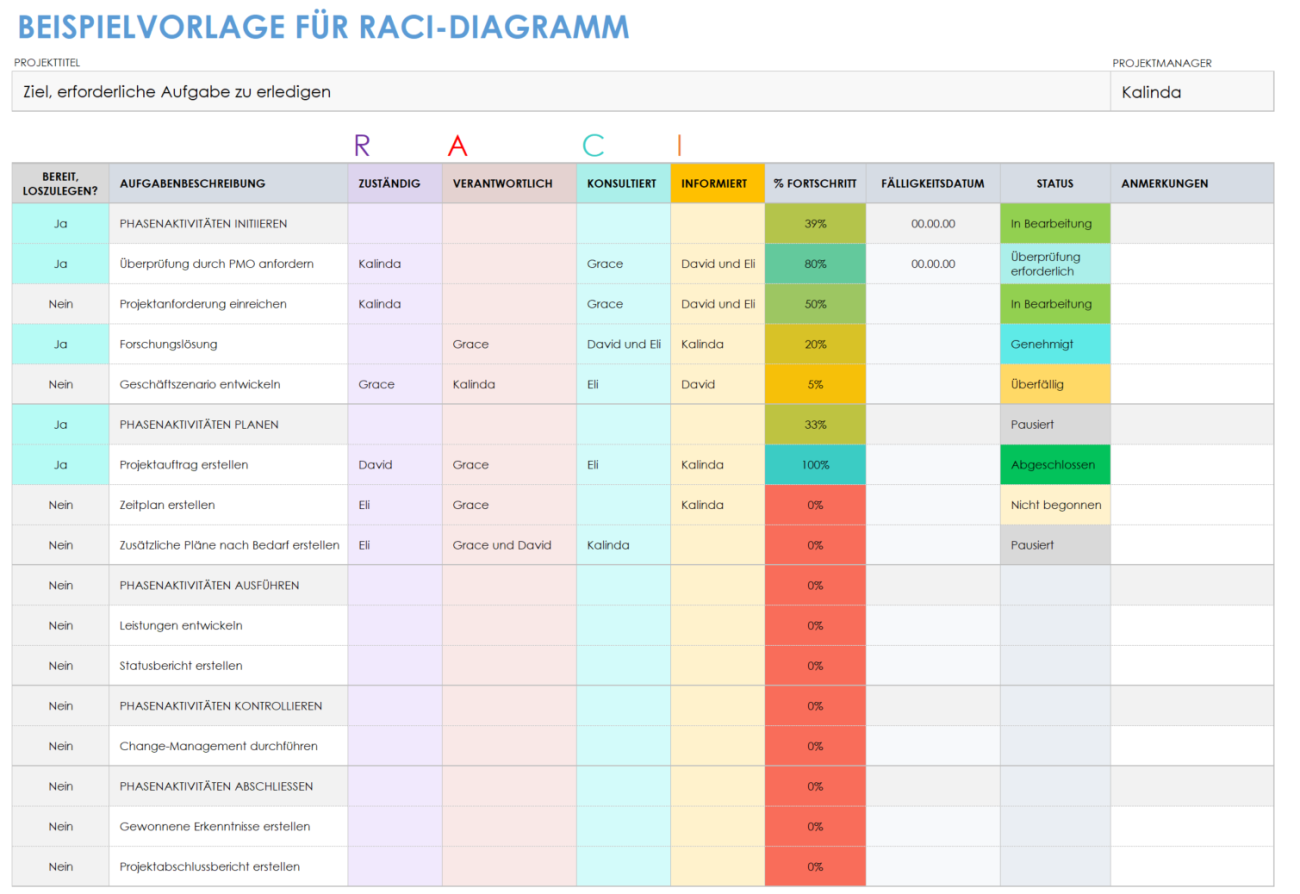Click the 100% progress cell
1300x894 pixels.
814,464
